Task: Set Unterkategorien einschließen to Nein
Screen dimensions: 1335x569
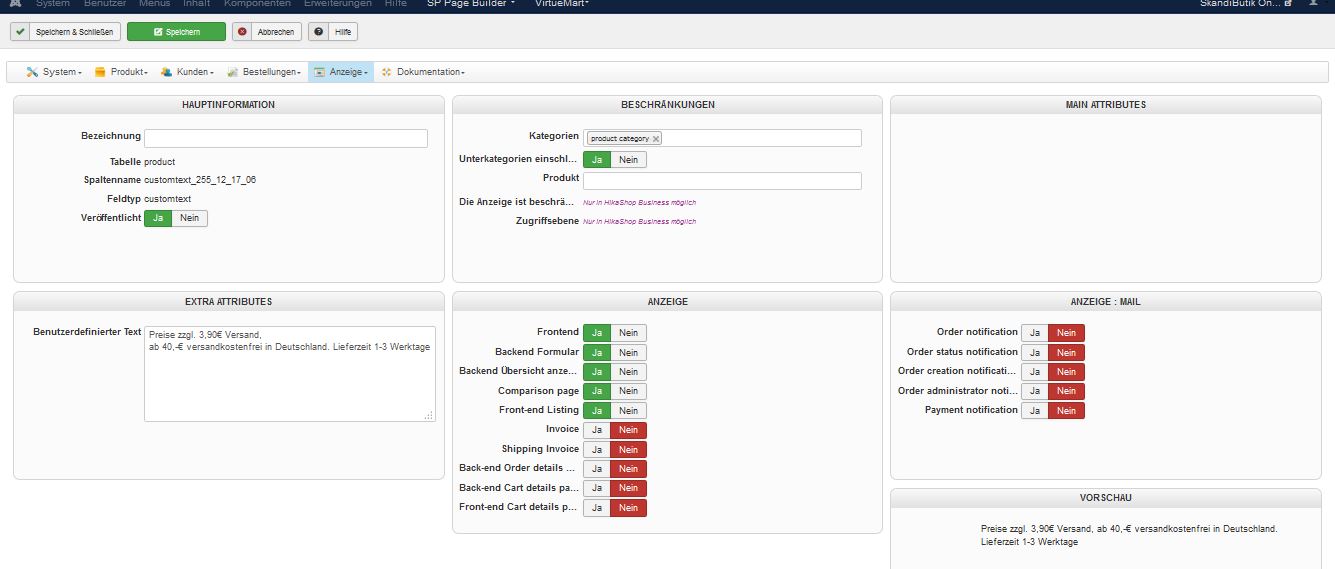Action: pyautogui.click(x=629, y=159)
